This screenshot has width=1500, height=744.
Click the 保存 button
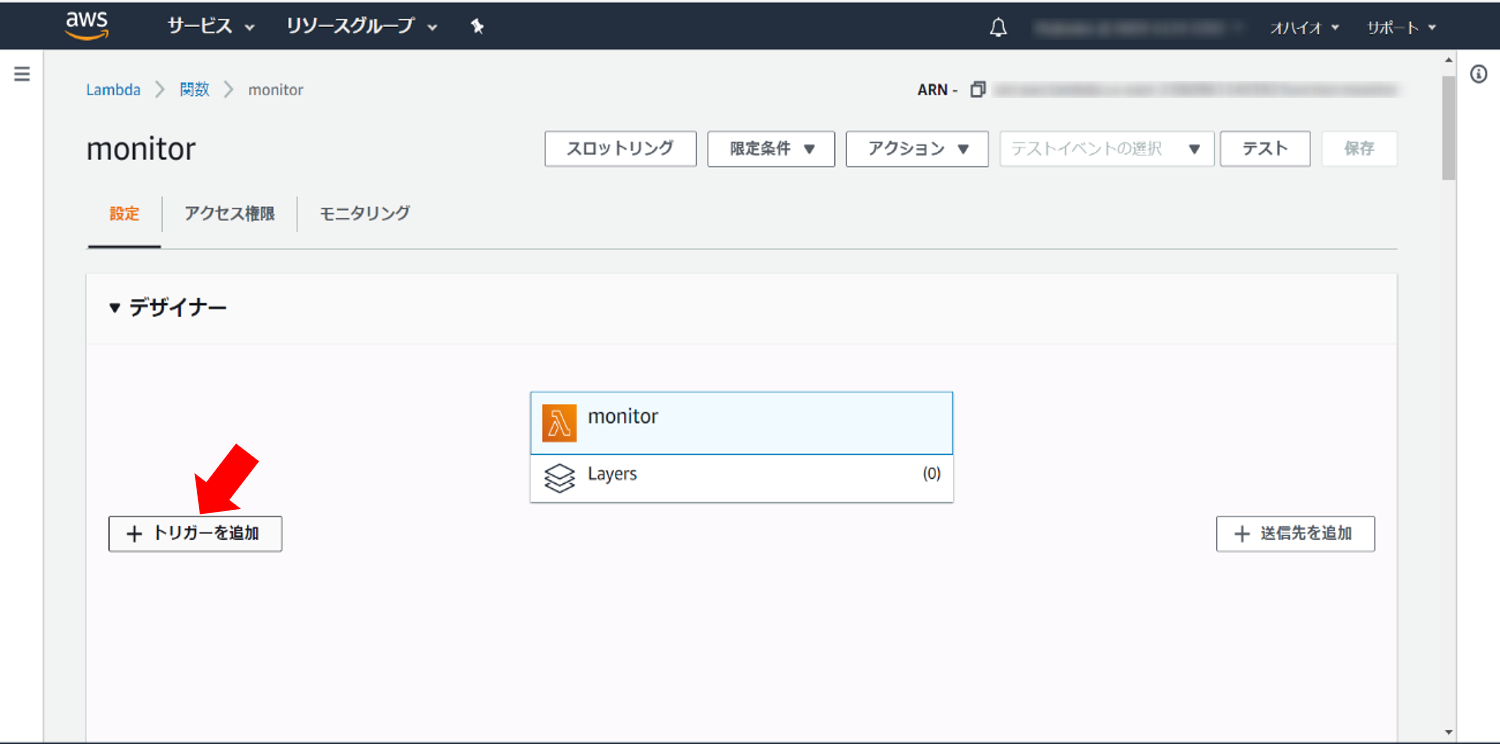(x=1359, y=149)
